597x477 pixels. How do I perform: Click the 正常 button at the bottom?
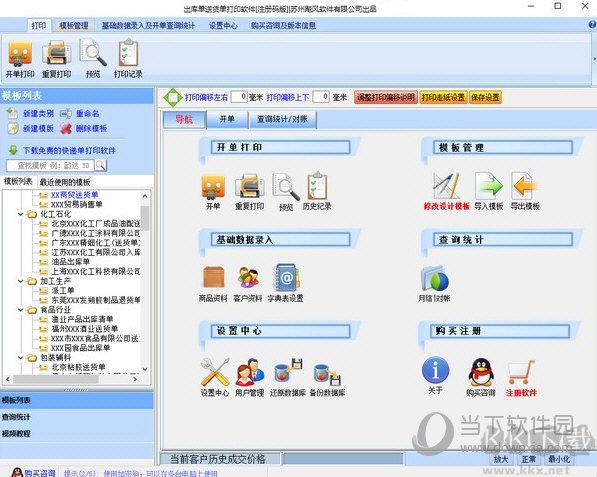pyautogui.click(x=528, y=459)
